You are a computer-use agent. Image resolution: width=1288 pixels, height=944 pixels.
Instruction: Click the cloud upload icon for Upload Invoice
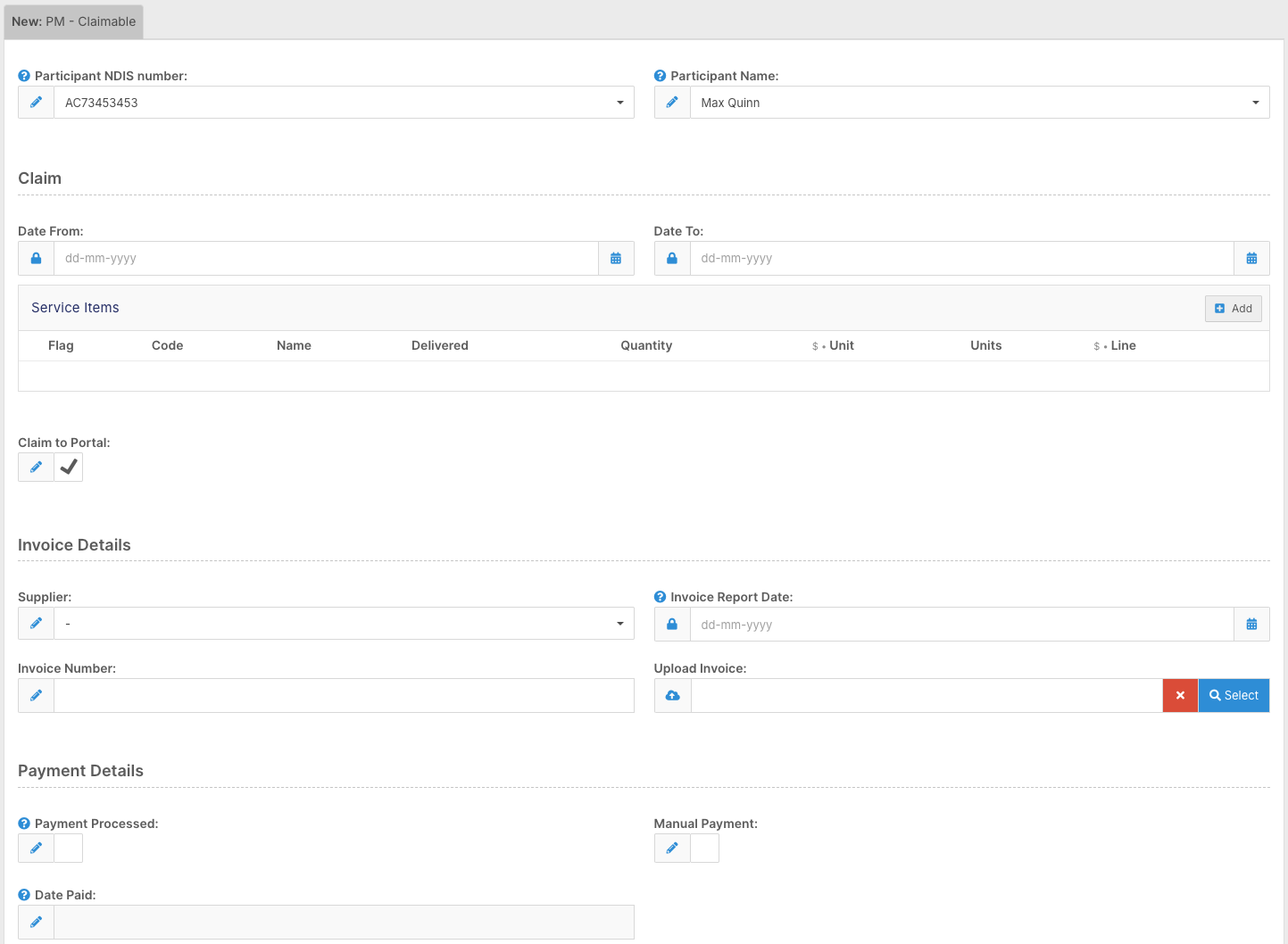[673, 695]
